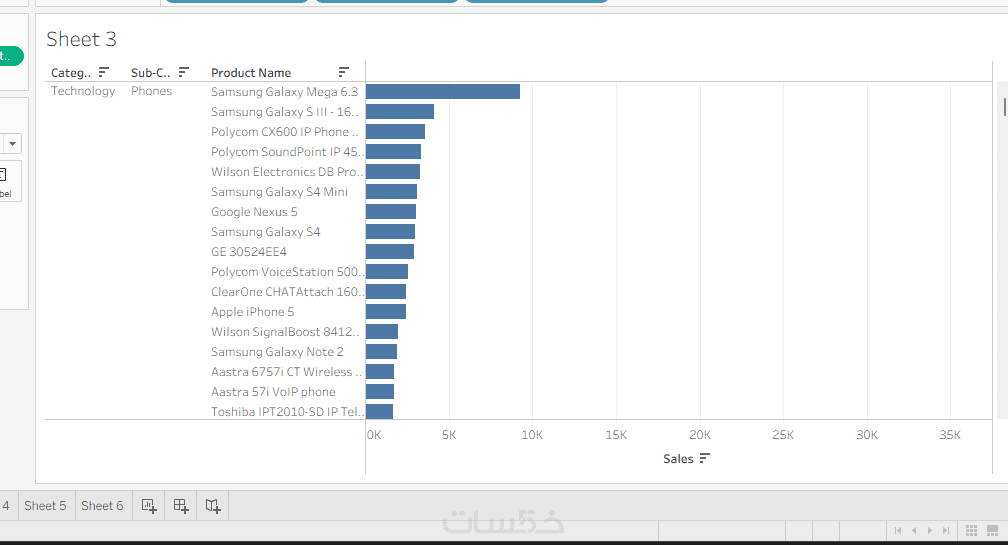This screenshot has width=1008, height=545.
Task: Click the Sheet 3 title
Action: coord(82,39)
